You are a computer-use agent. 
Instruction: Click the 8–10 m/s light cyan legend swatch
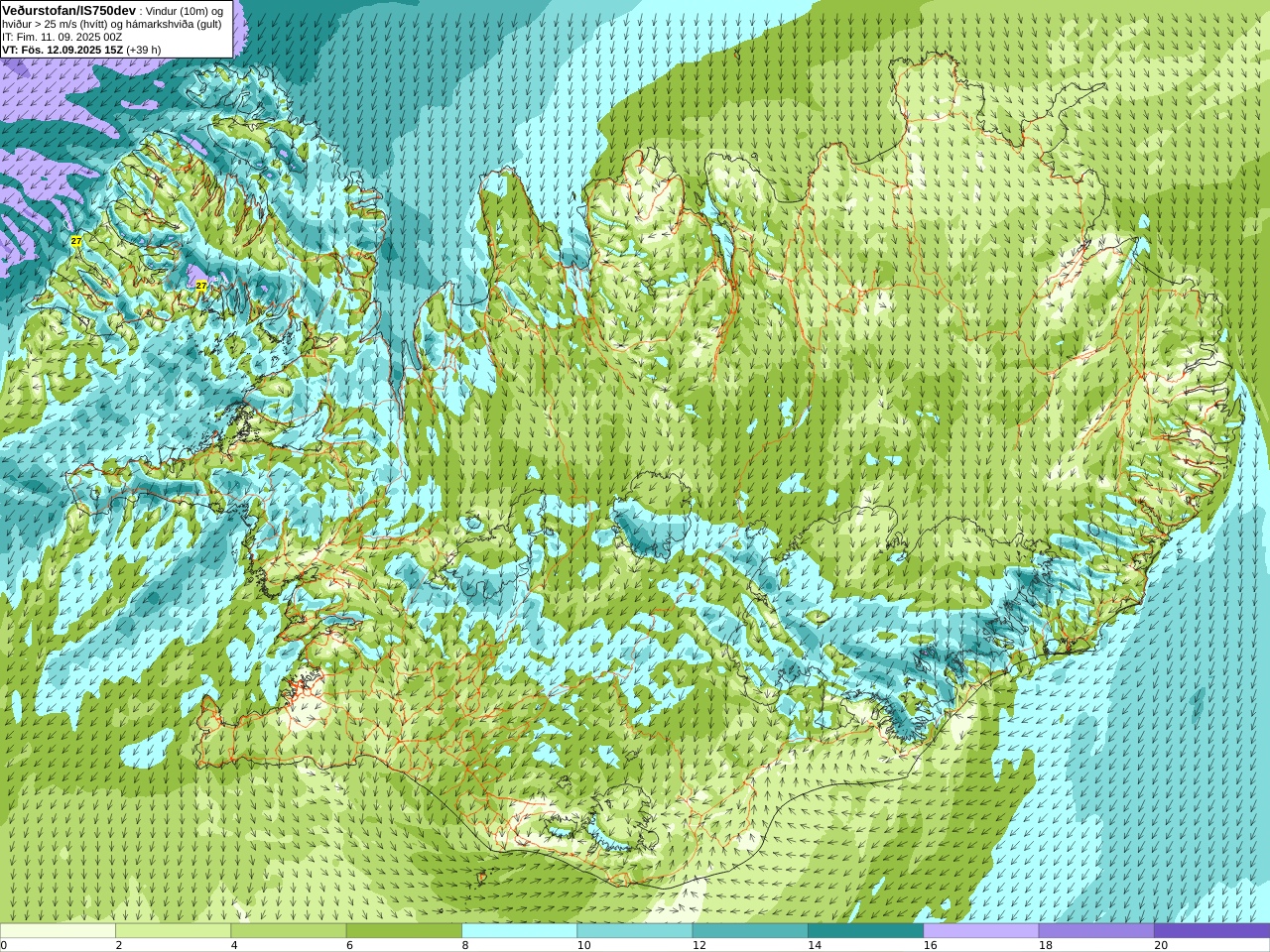point(519,931)
